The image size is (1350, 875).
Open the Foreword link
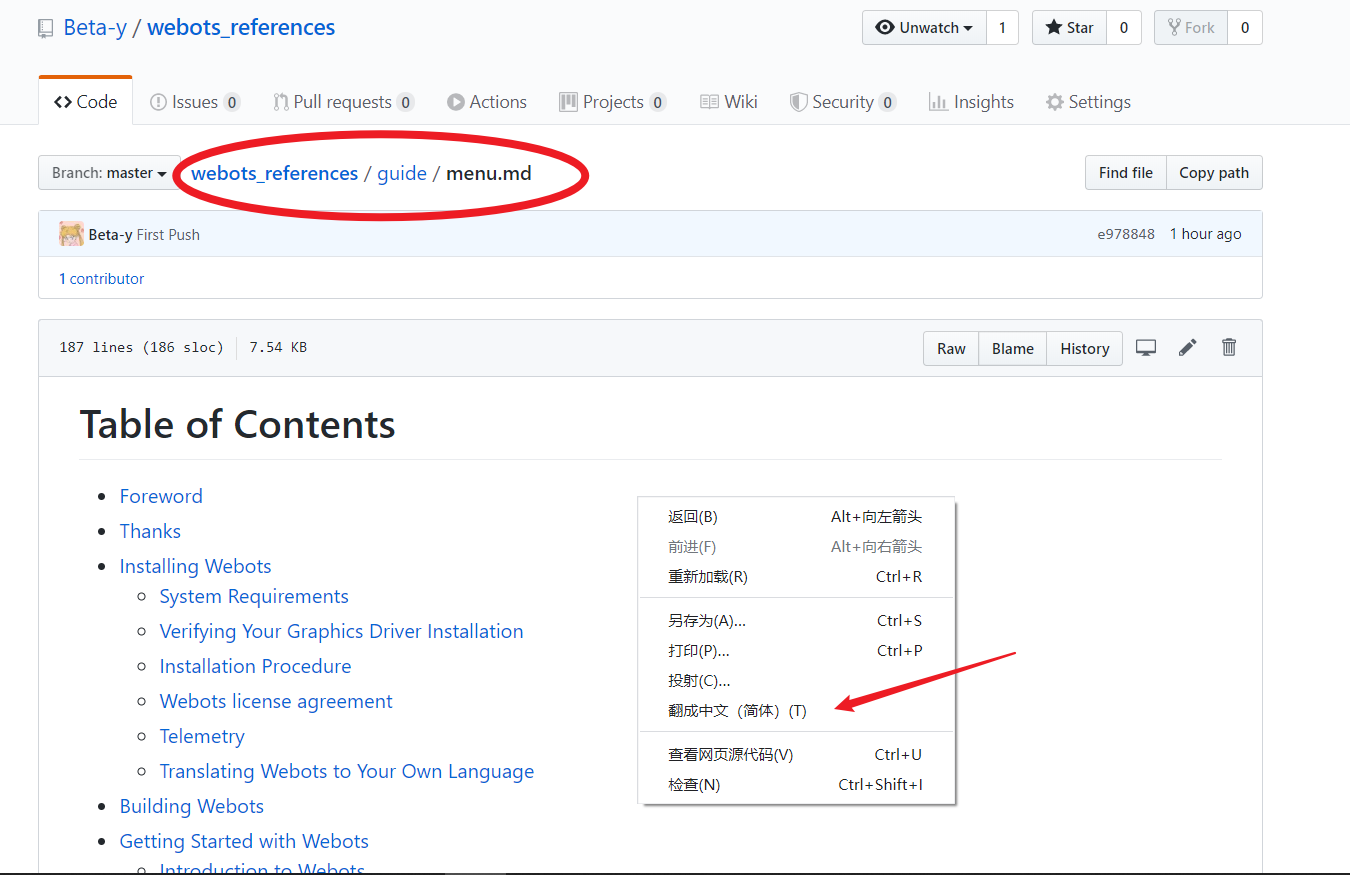[x=161, y=496]
